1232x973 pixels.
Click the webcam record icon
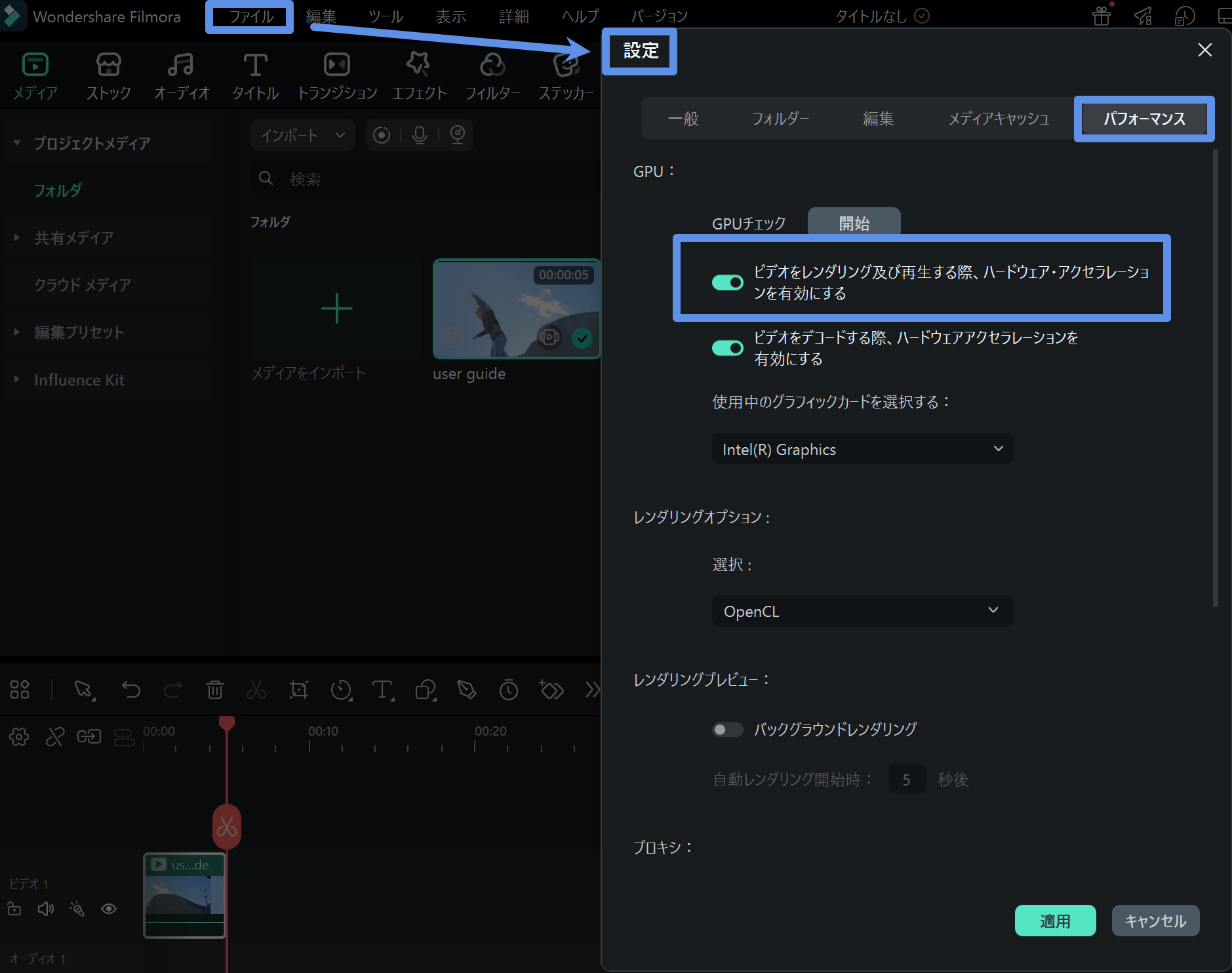click(x=458, y=135)
